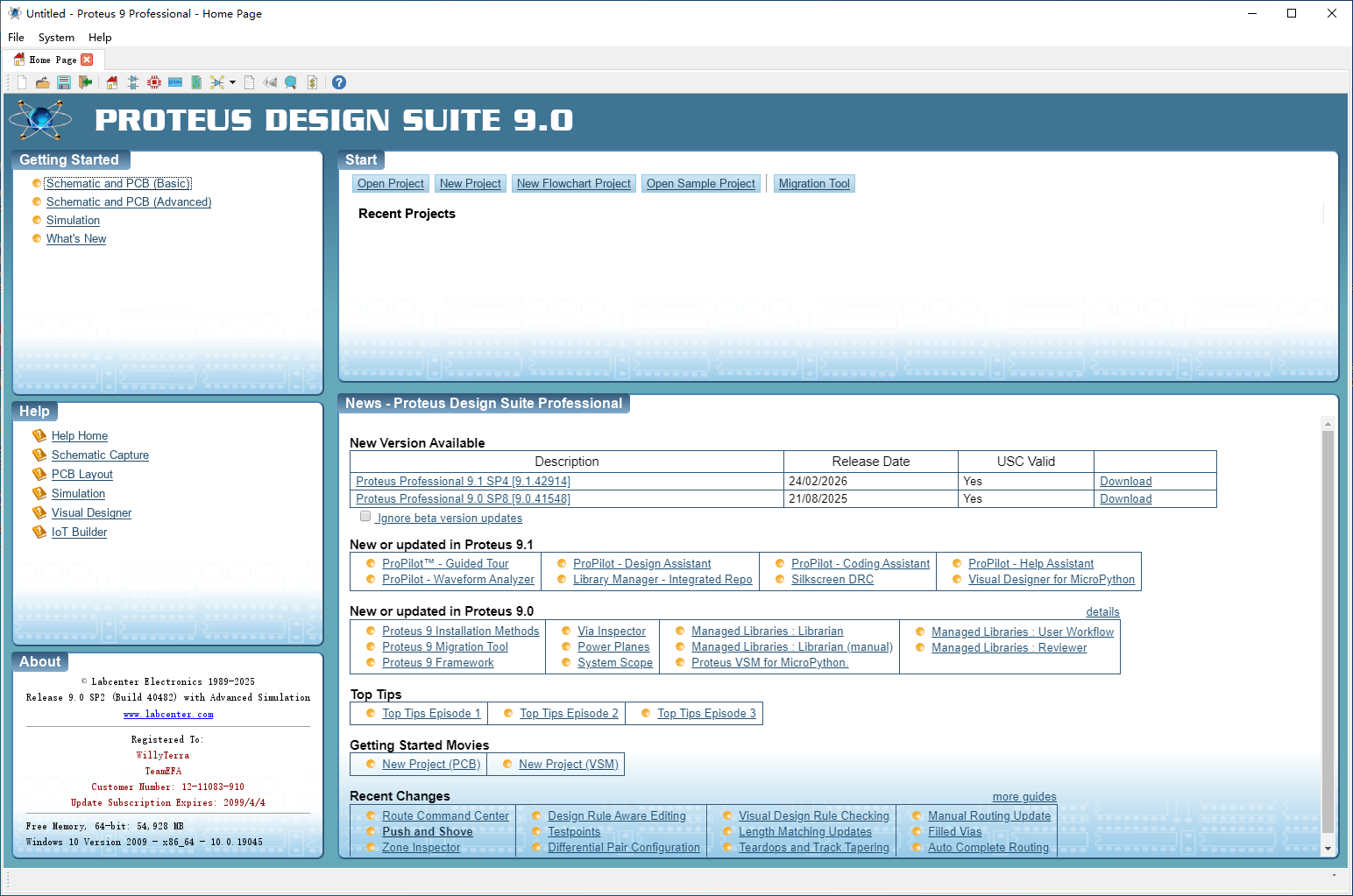Open Bill of Materials dollar document icon
The width and height of the screenshot is (1353, 896).
tap(312, 82)
